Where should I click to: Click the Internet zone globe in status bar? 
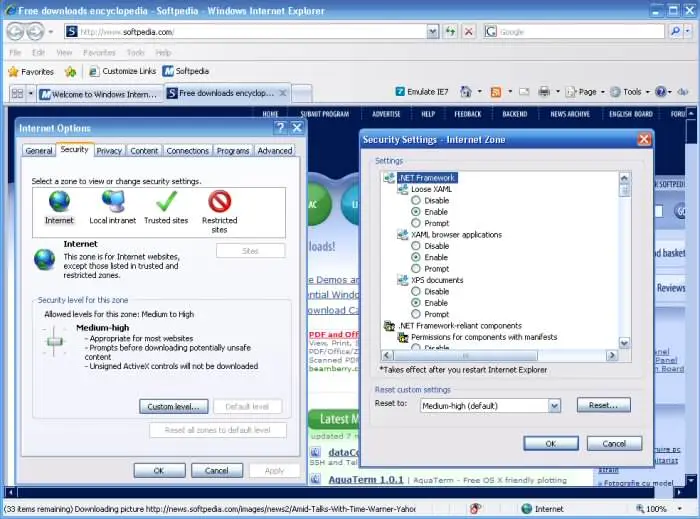click(527, 509)
